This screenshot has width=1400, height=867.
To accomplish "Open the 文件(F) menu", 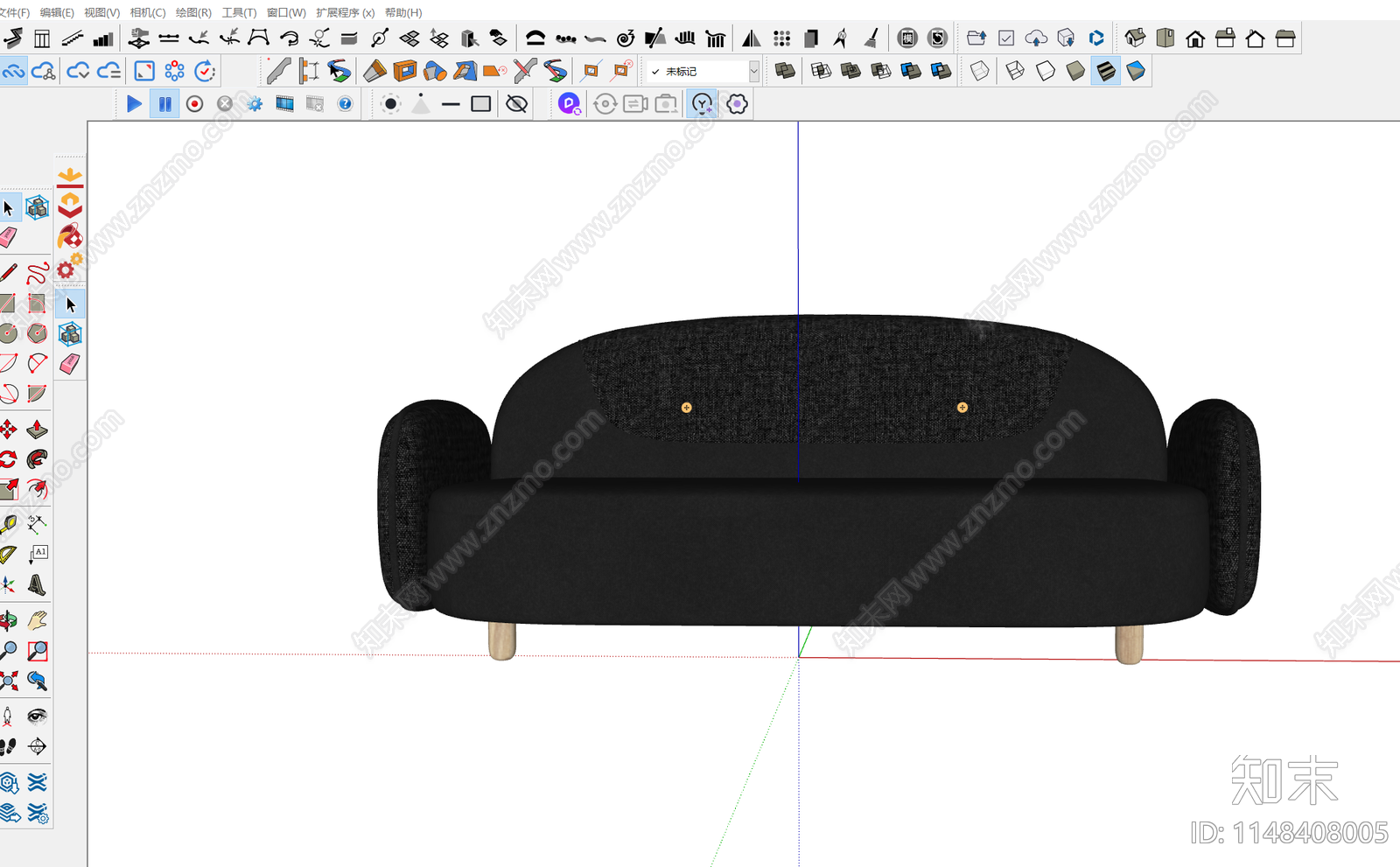I will point(14,12).
